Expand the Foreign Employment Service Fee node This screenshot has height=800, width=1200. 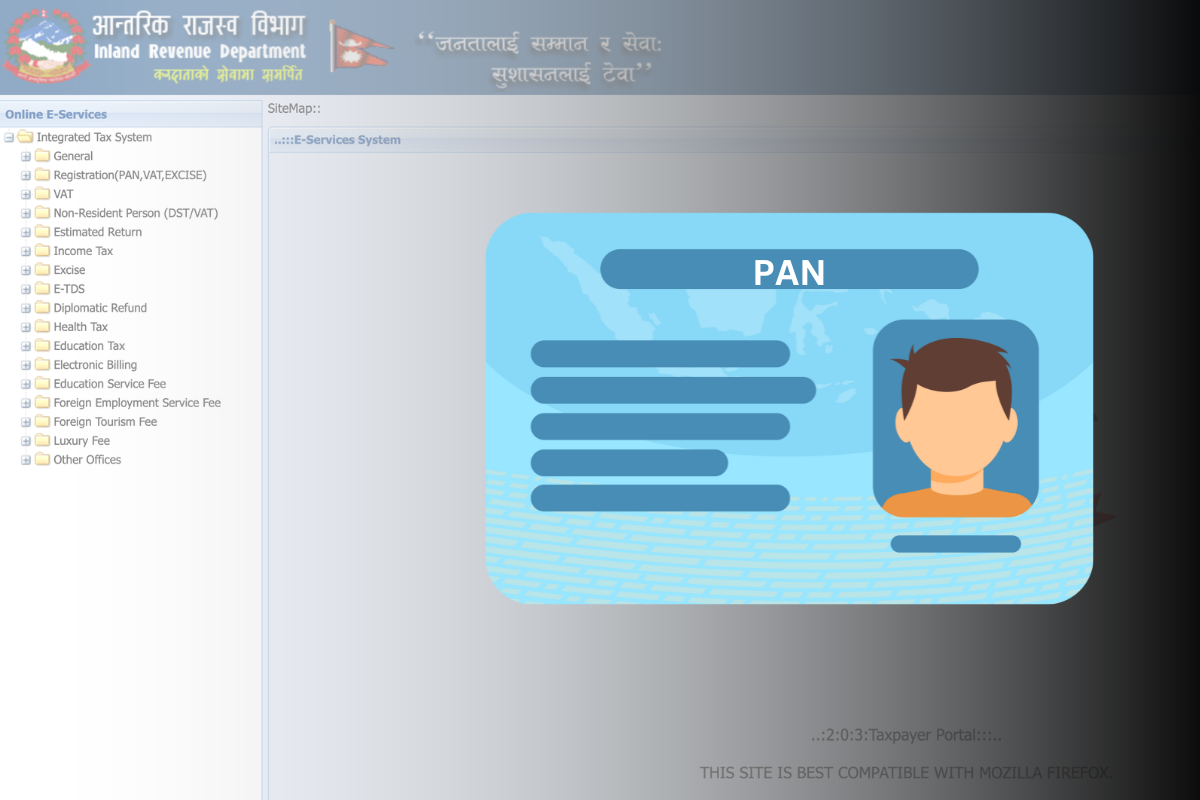[24, 402]
